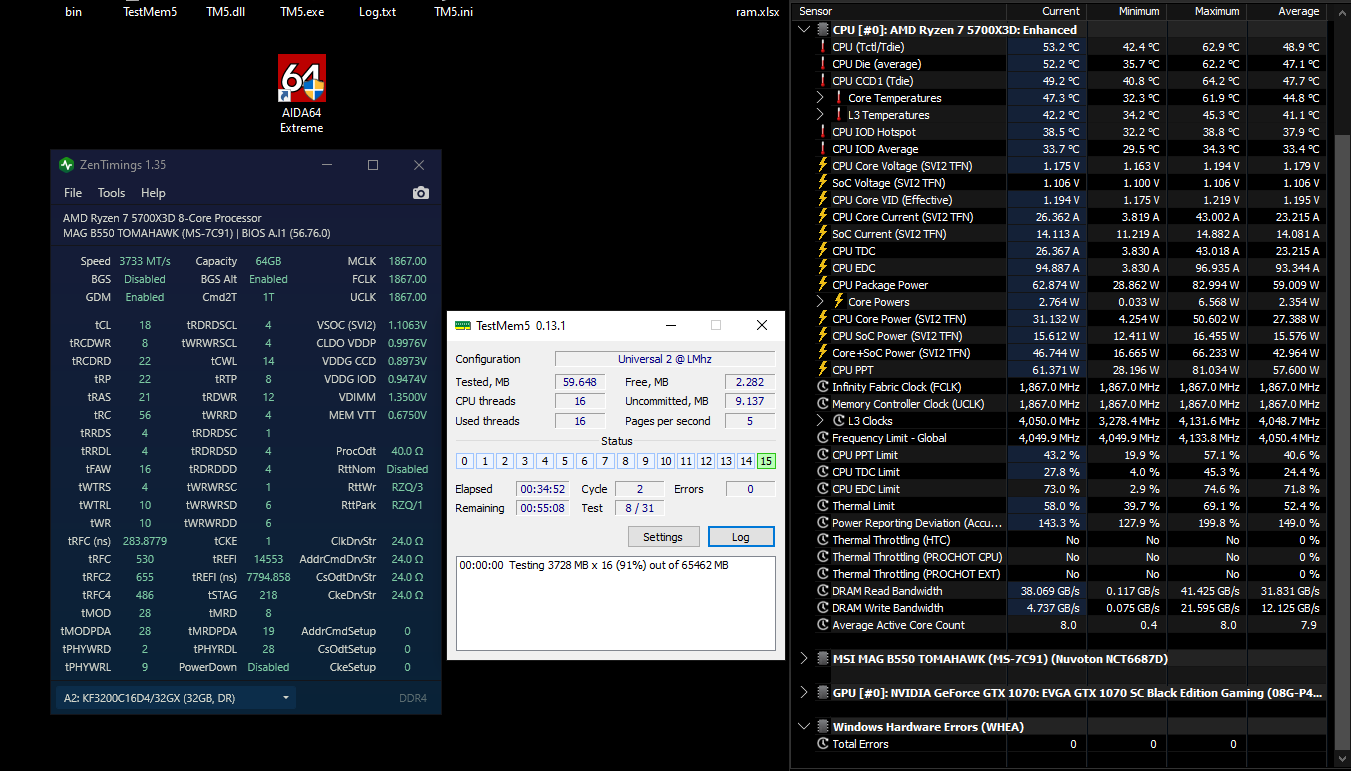The height and width of the screenshot is (771, 1351).
Task: Open the ZenTimings File menu
Action: (x=73, y=193)
